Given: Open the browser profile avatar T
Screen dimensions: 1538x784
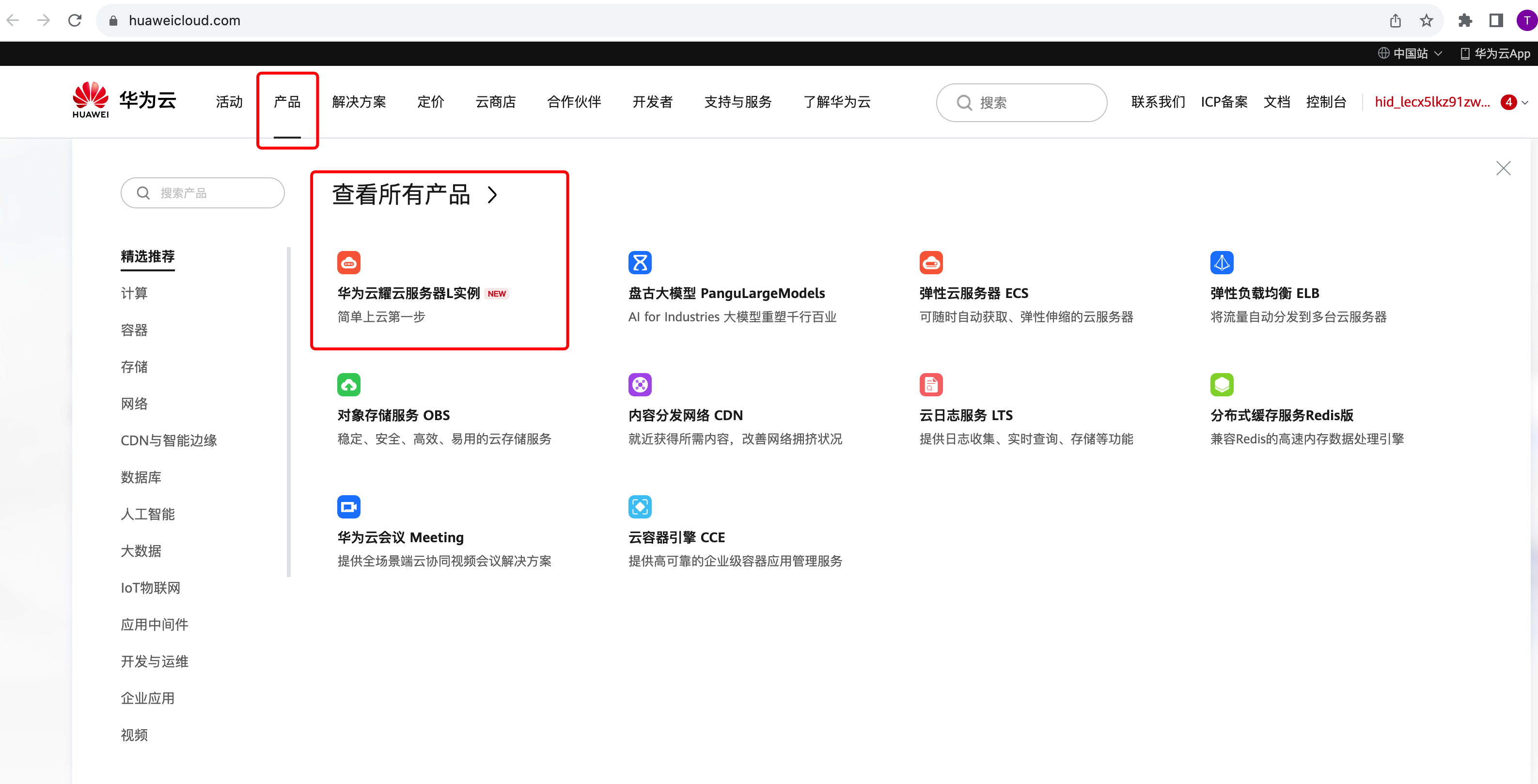Looking at the screenshot, I should pyautogui.click(x=1527, y=20).
